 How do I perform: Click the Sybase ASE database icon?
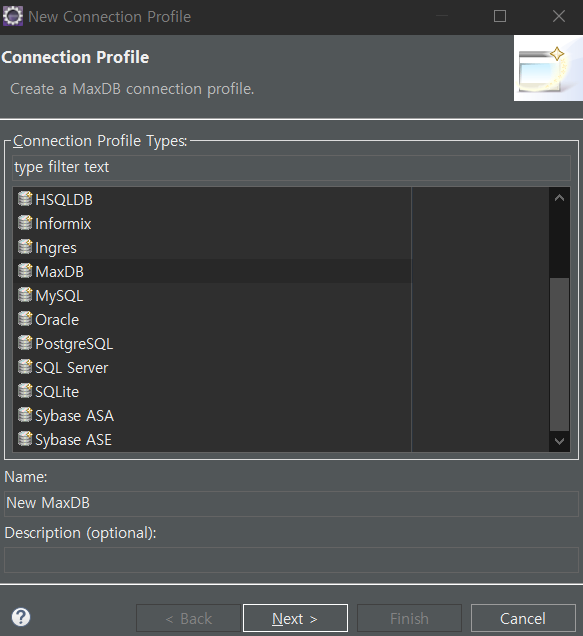[x=25, y=439]
